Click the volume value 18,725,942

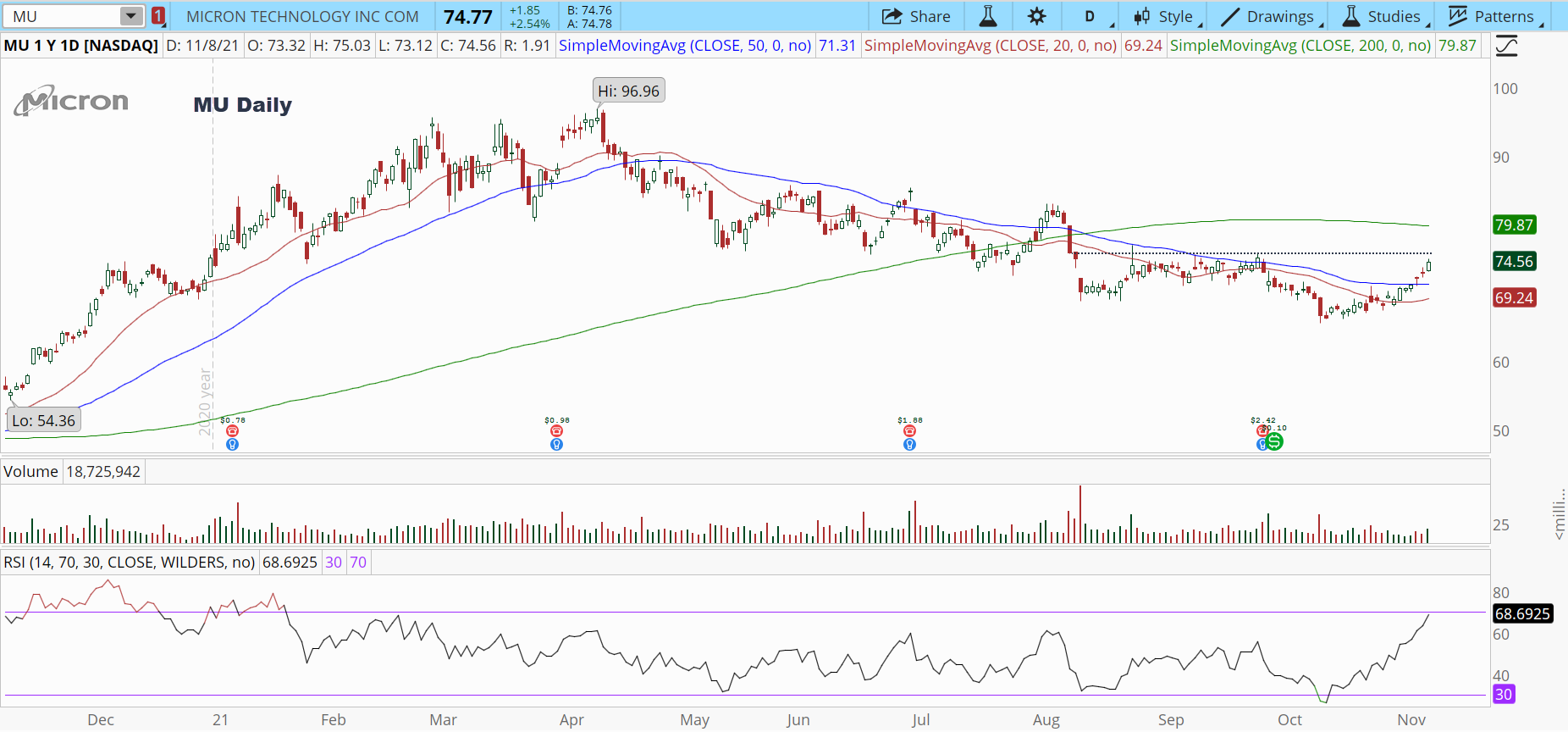(x=103, y=472)
